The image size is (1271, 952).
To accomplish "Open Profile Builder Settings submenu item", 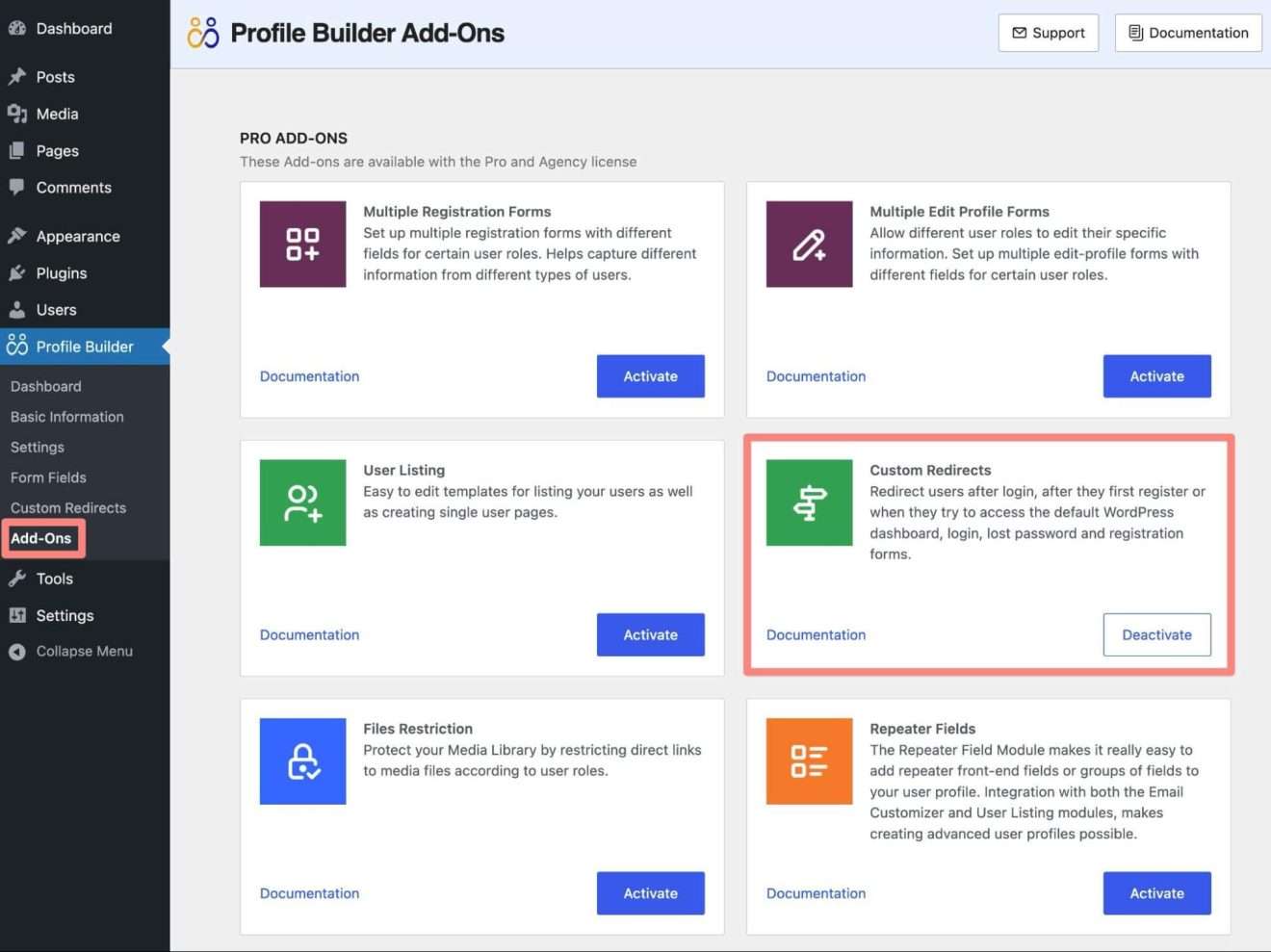I will tap(38, 448).
